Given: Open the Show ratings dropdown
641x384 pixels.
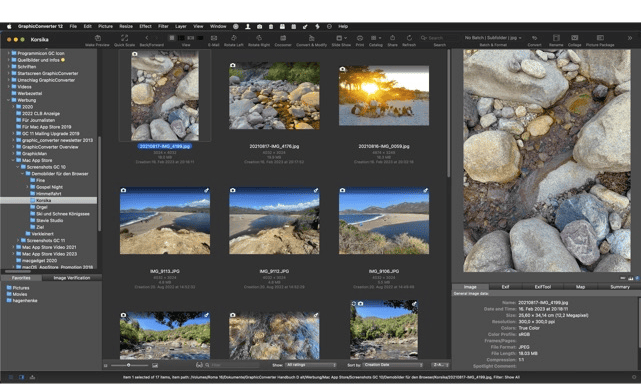Looking at the screenshot, I should pyautogui.click(x=311, y=365).
